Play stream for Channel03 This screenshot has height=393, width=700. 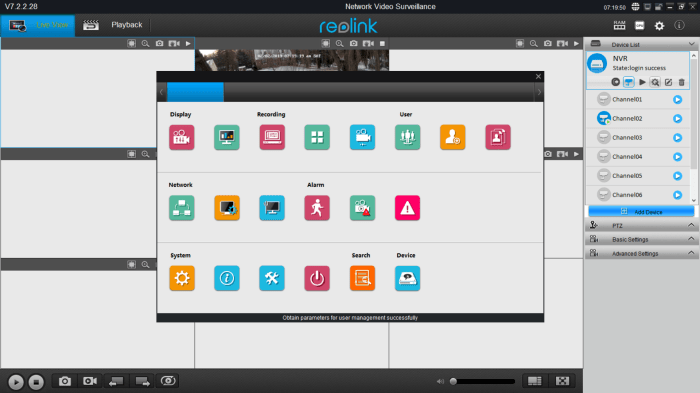pyautogui.click(x=678, y=138)
